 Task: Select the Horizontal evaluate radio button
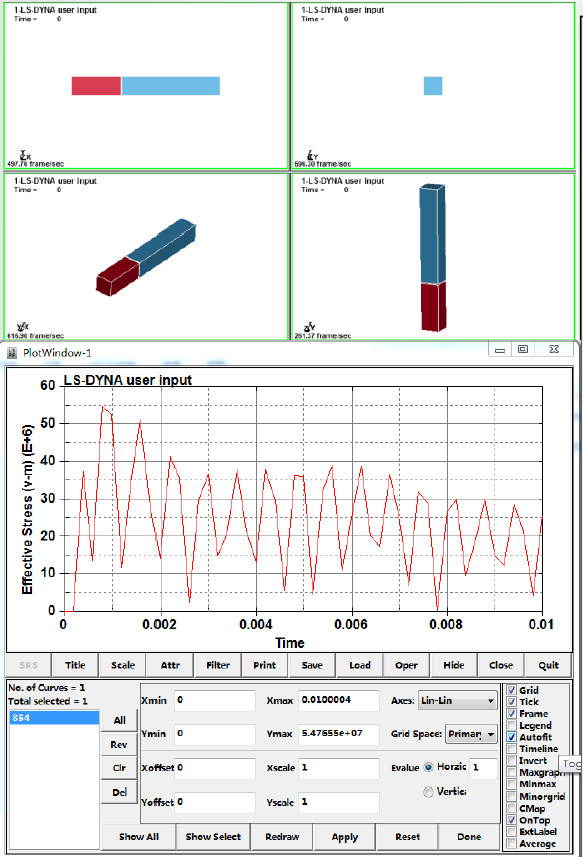click(x=428, y=767)
